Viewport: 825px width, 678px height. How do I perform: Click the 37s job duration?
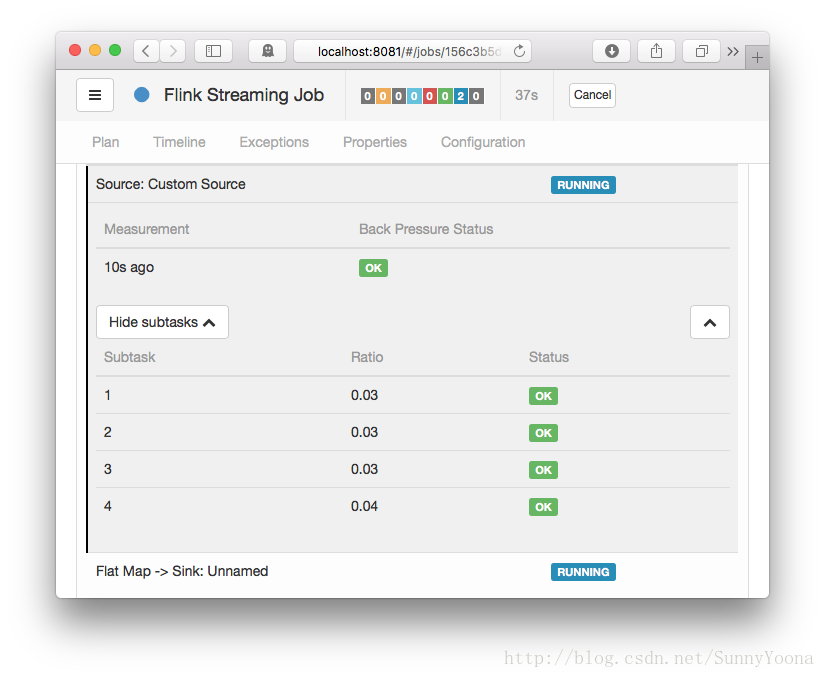[x=526, y=95]
